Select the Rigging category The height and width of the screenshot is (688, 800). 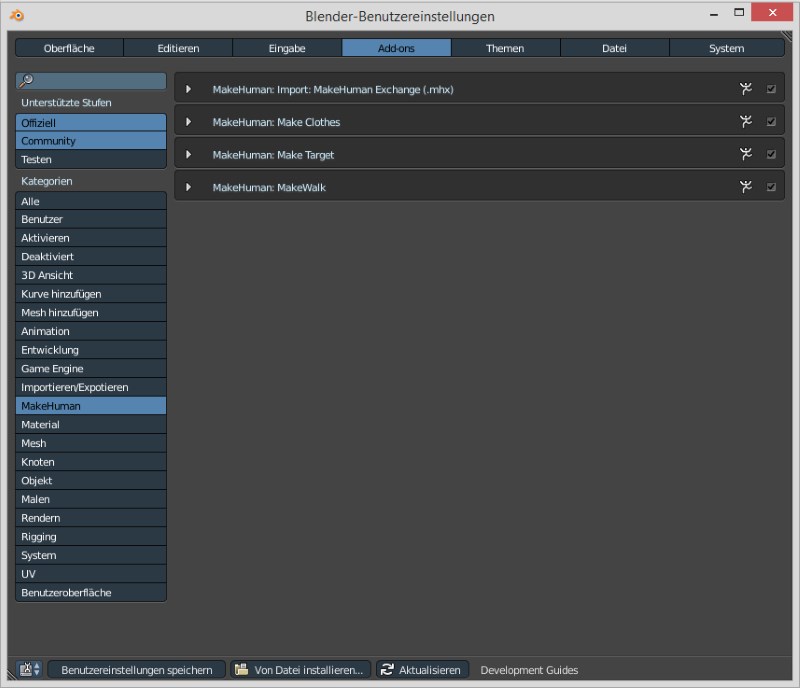91,536
